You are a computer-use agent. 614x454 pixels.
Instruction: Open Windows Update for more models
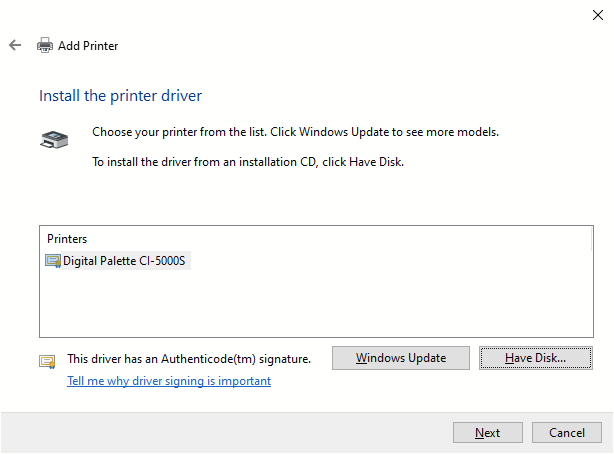(401, 358)
